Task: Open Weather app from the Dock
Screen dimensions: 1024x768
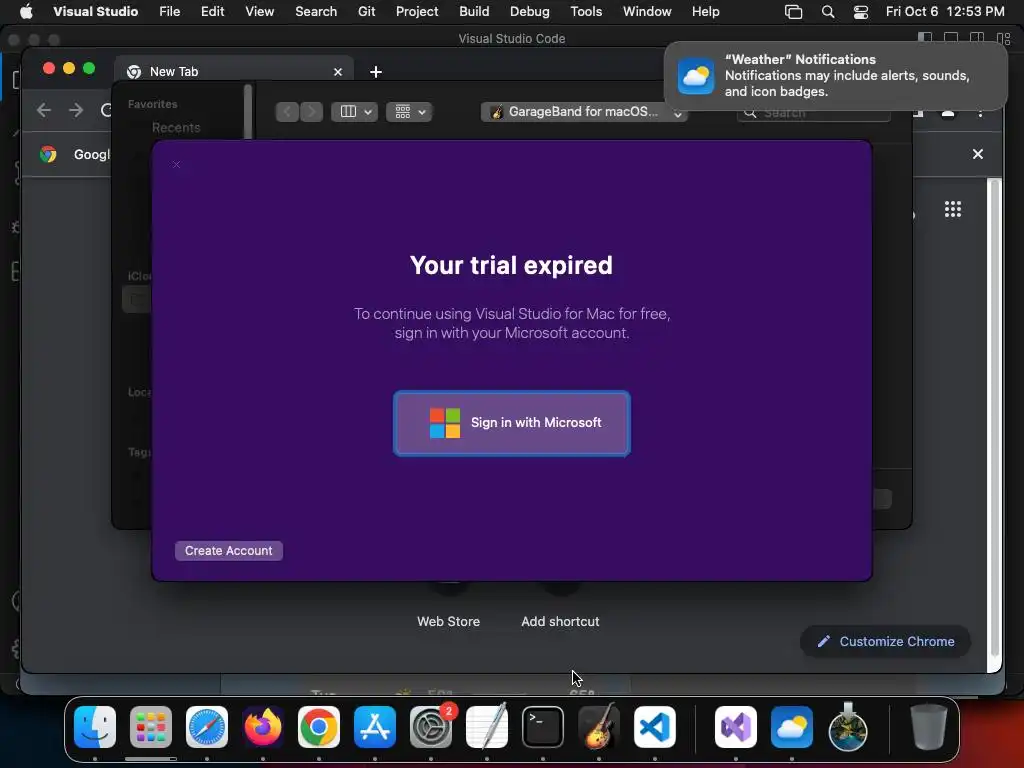Action: coord(792,727)
